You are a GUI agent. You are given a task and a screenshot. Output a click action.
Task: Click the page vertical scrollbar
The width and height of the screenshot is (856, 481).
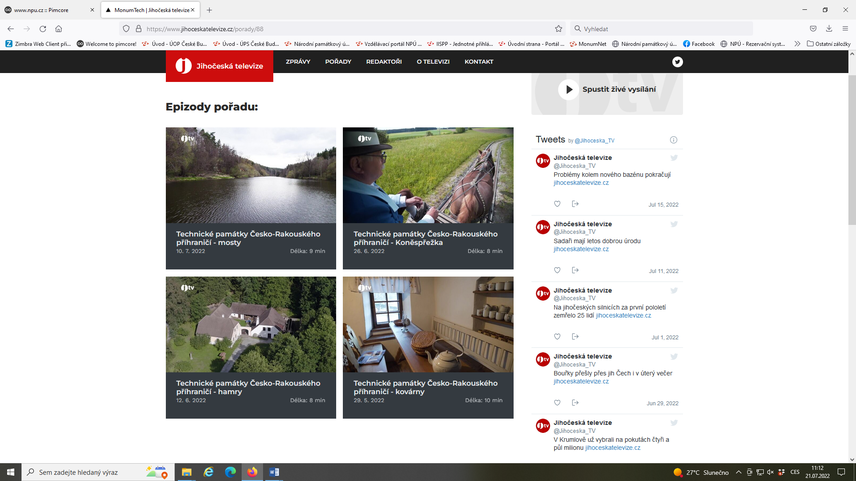point(852,150)
